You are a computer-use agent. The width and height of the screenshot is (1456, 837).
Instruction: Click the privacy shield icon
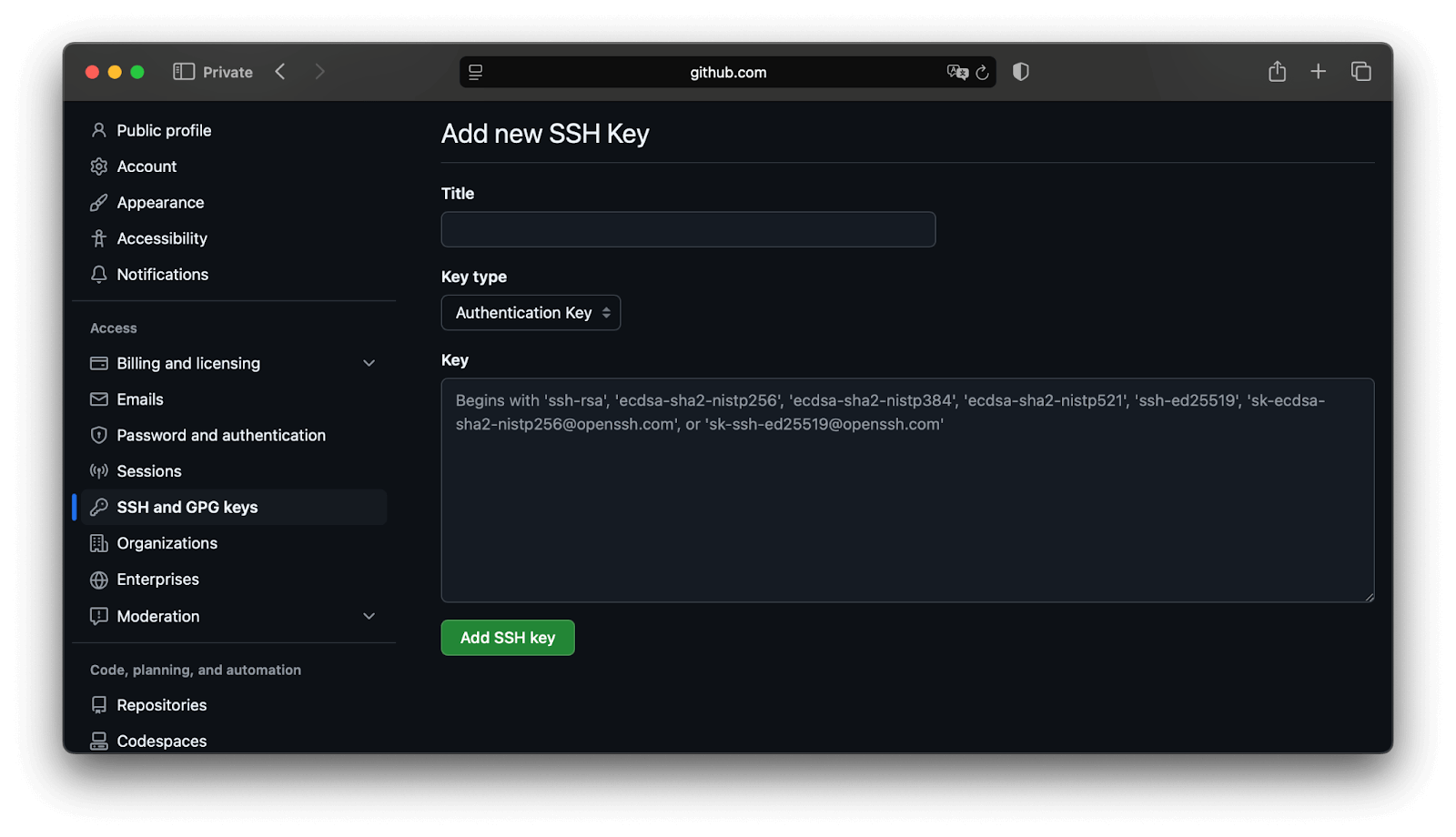pyautogui.click(x=1021, y=72)
